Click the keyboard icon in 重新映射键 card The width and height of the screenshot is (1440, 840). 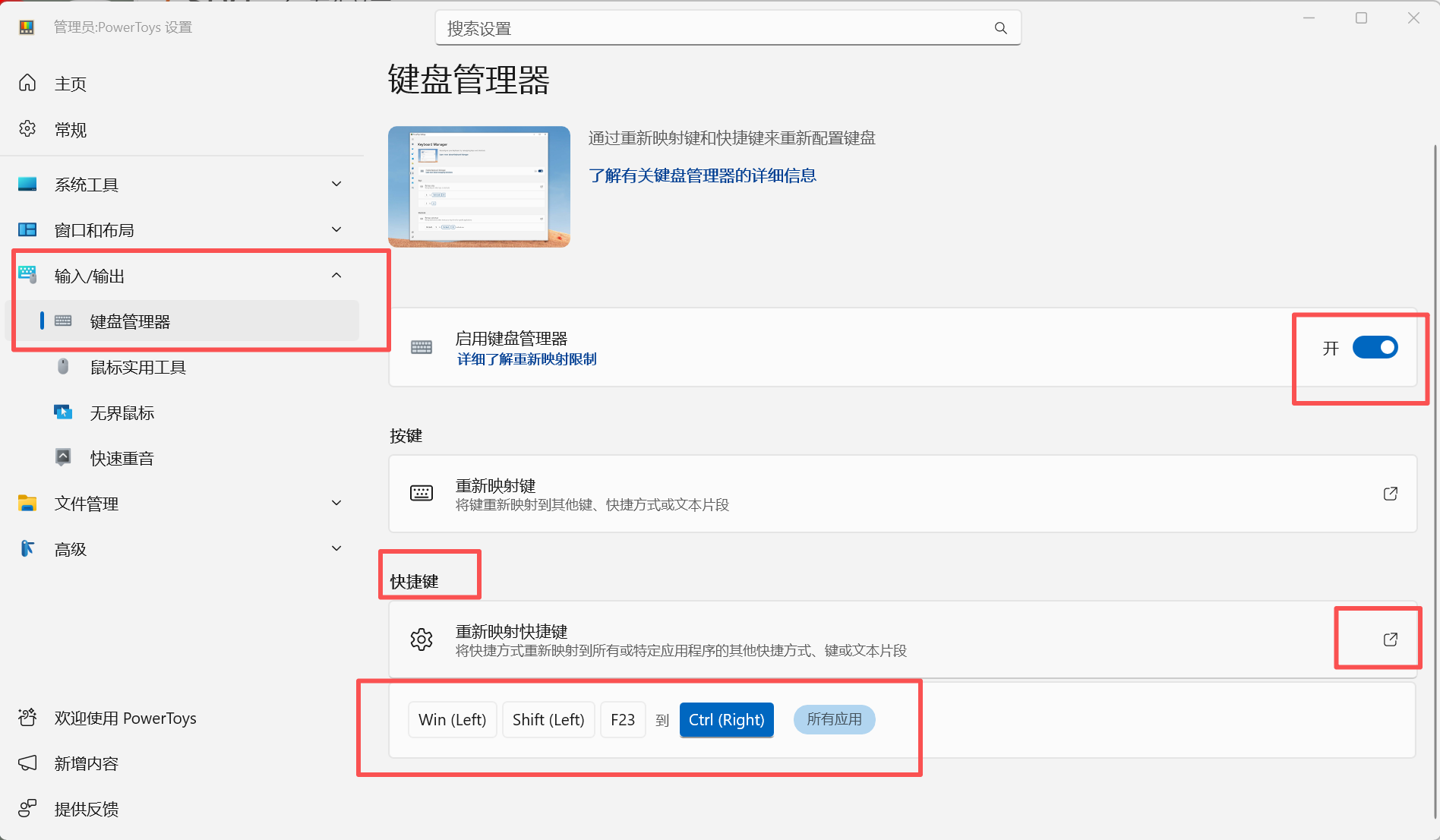pyautogui.click(x=422, y=493)
